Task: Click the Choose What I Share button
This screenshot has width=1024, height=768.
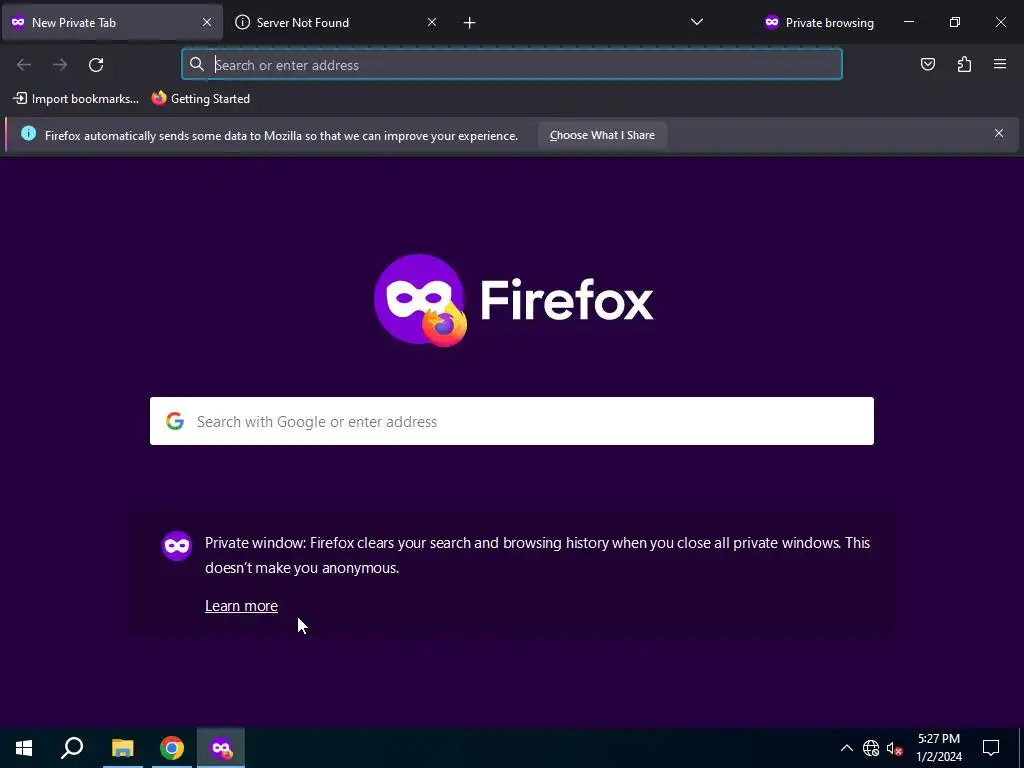Action: point(602,135)
